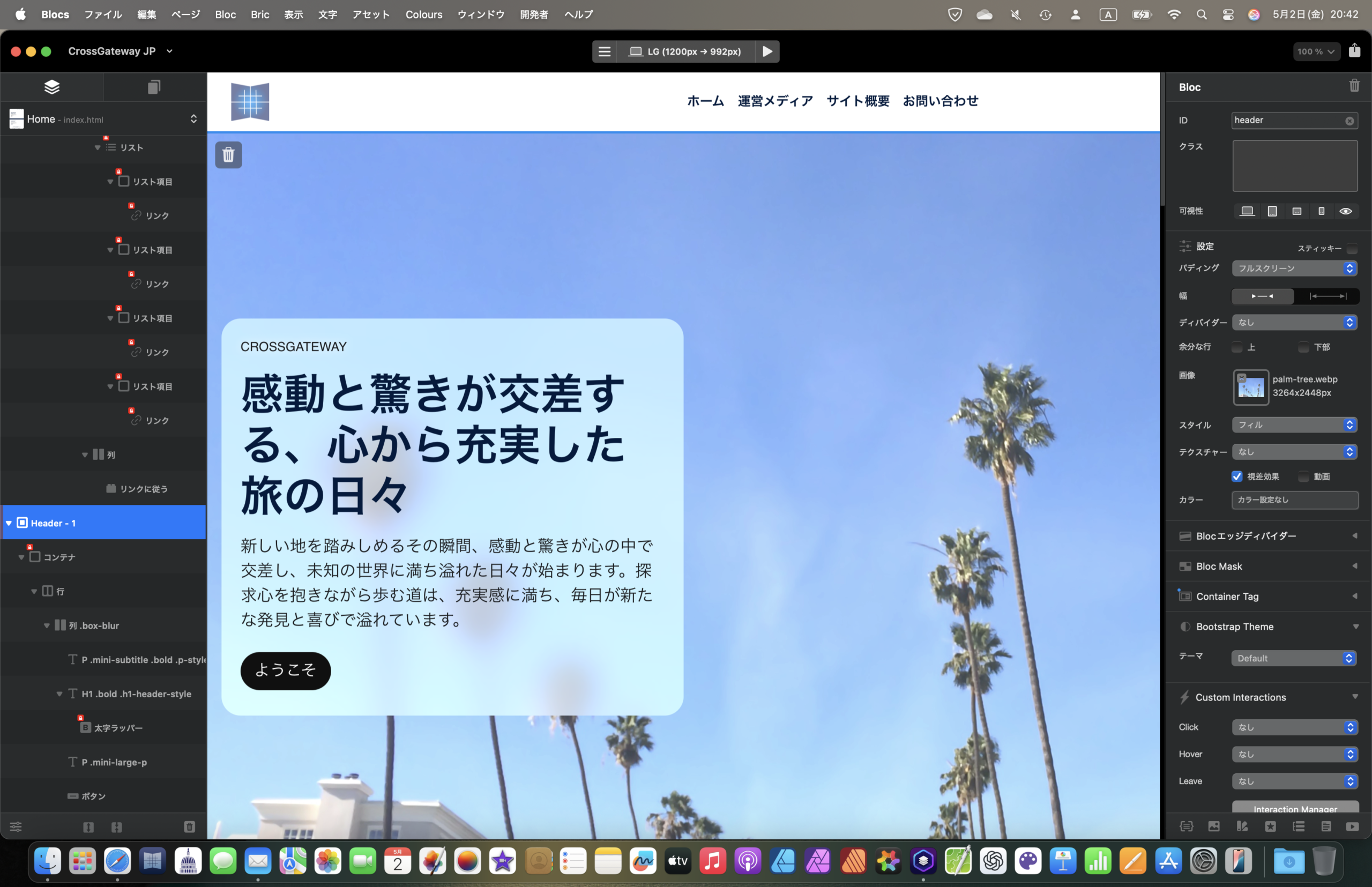Toggle tablet portrait visibility icon
This screenshot has height=887, width=1372.
click(x=1272, y=211)
